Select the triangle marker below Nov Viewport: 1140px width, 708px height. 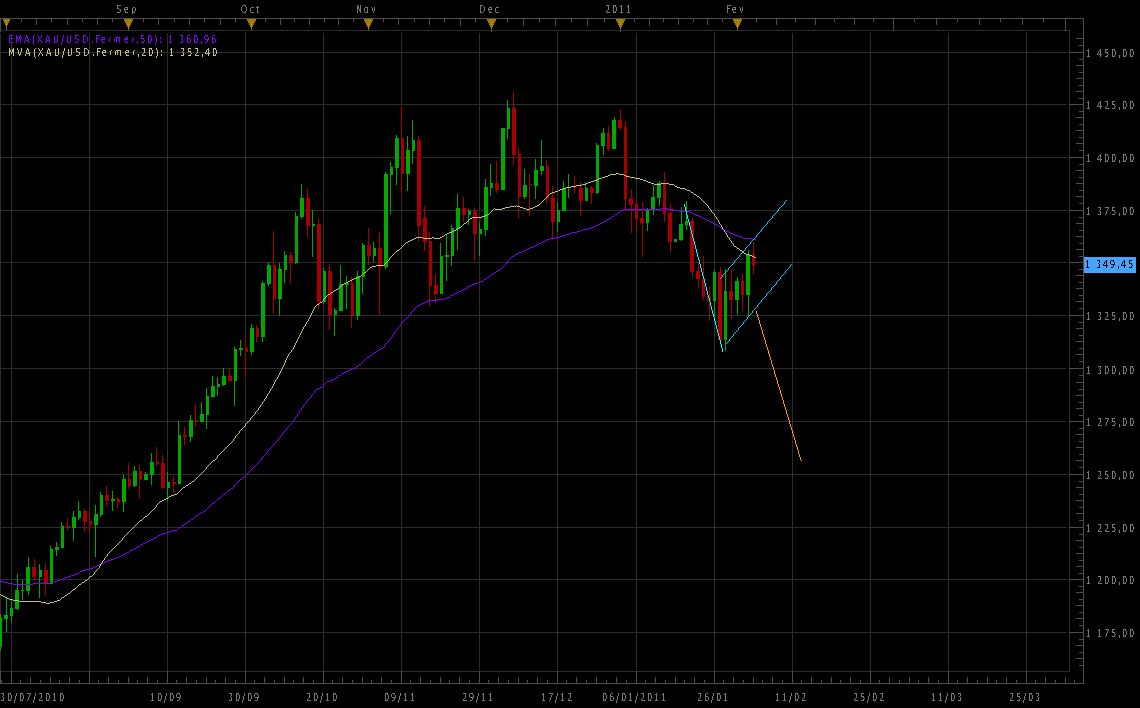tap(368, 25)
